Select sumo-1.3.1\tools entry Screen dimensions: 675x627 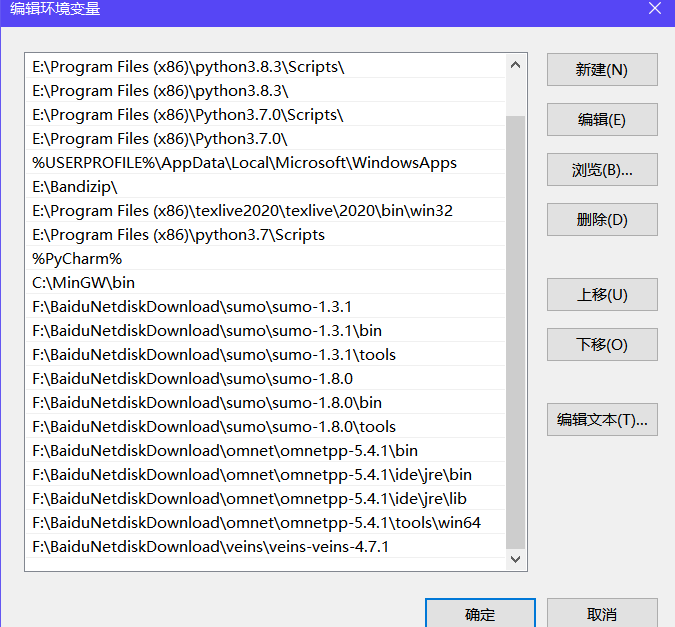[x=266, y=354]
